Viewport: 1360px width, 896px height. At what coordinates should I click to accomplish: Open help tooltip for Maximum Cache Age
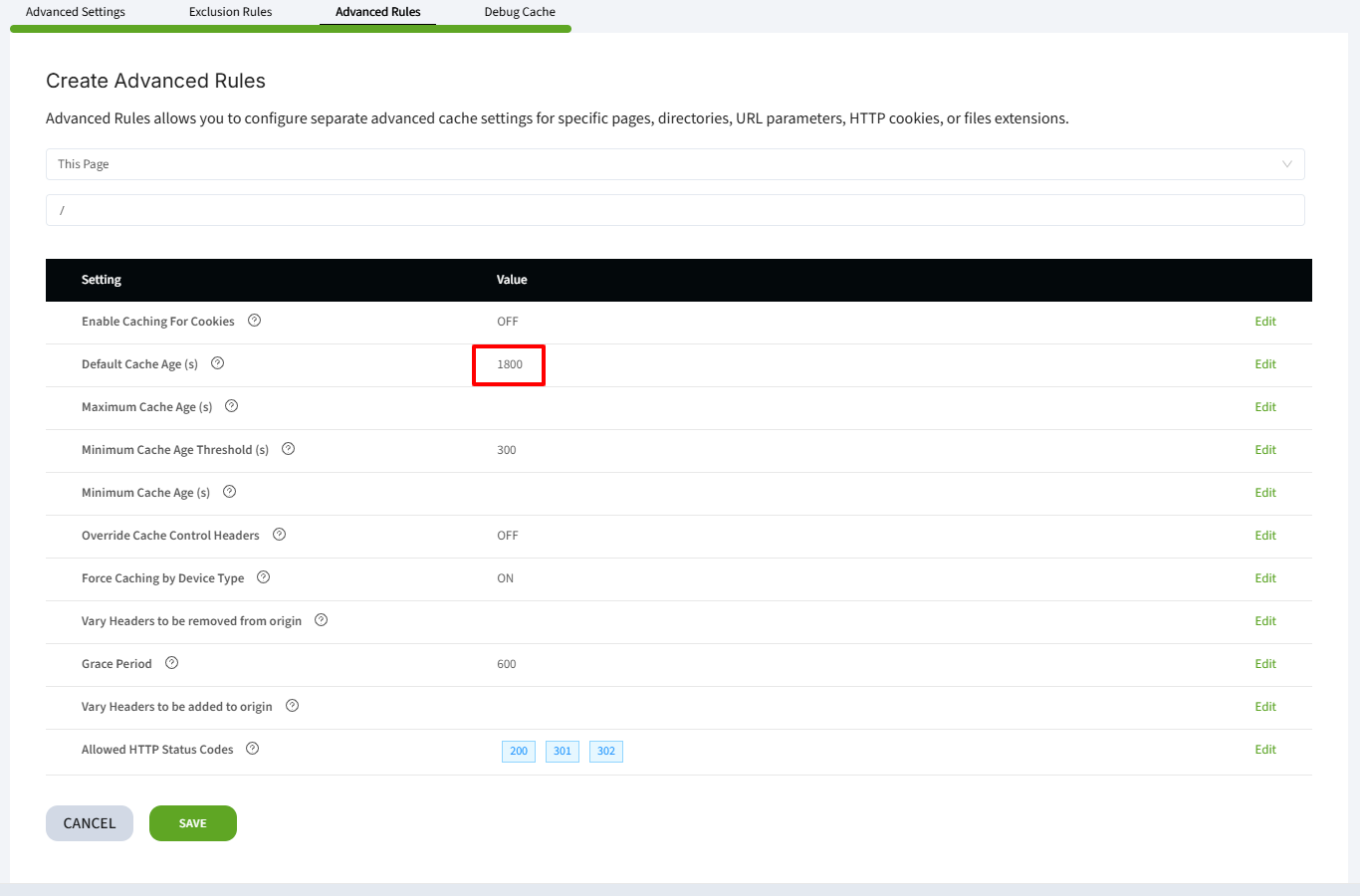pos(231,406)
